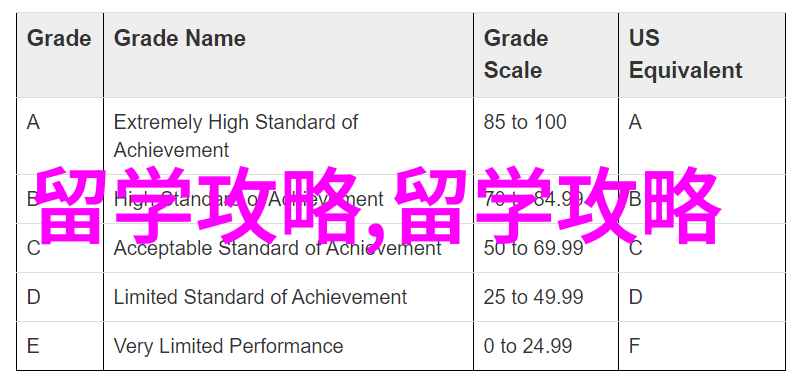Select Limited Standard of Achievement cell

288,297
